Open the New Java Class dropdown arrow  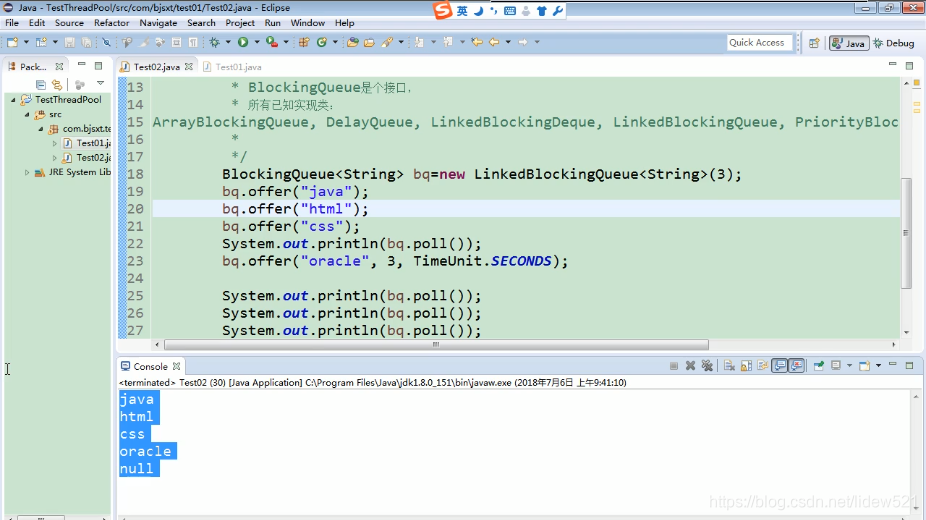tap(335, 42)
